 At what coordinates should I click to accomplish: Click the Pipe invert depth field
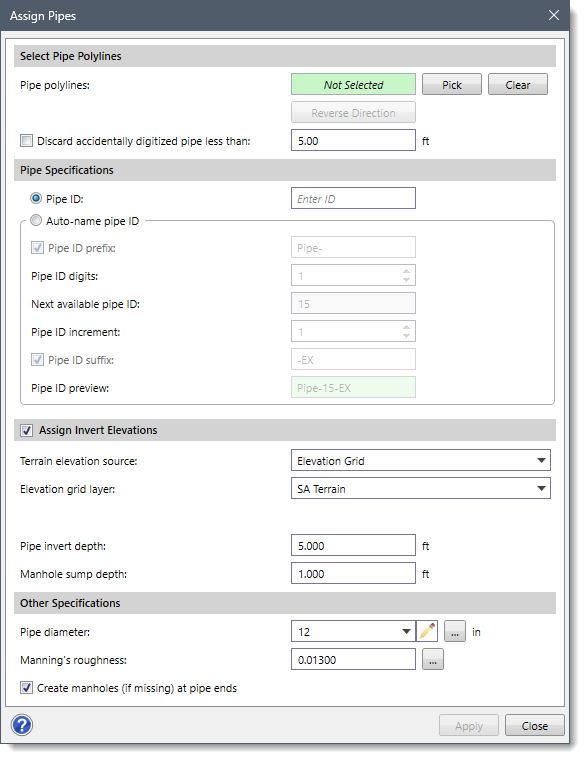[x=353, y=546]
